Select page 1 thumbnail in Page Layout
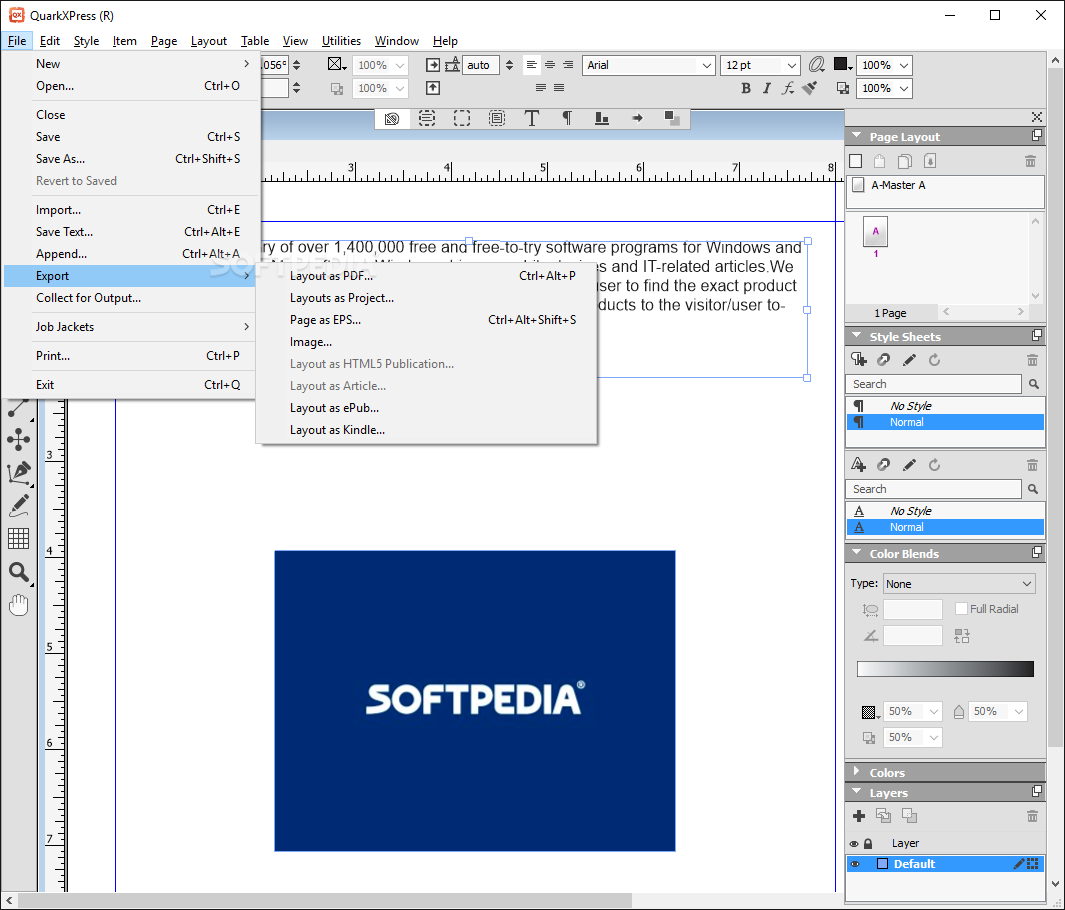 (x=876, y=232)
